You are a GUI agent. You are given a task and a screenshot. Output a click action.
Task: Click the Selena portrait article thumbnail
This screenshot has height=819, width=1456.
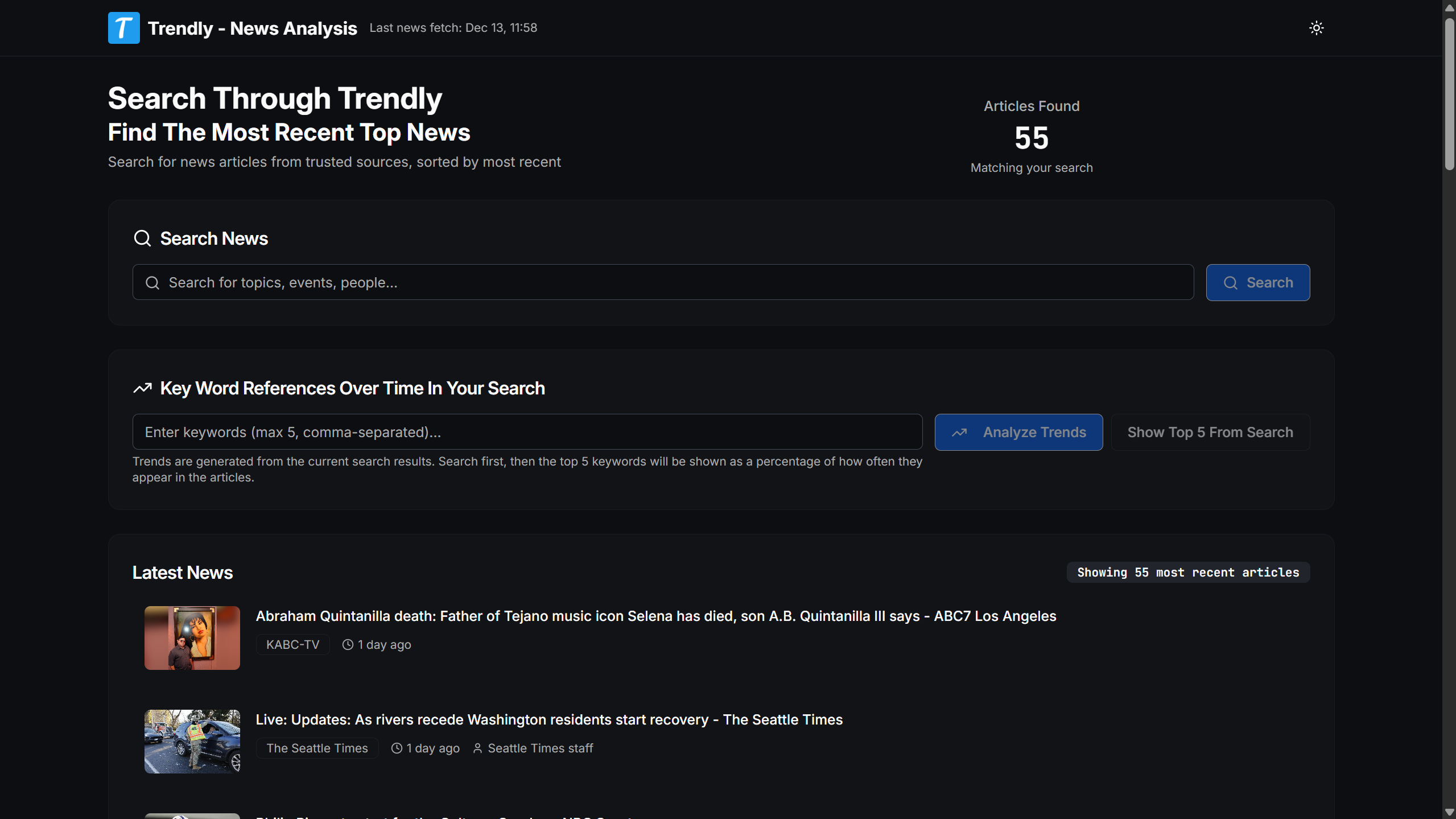(192, 638)
